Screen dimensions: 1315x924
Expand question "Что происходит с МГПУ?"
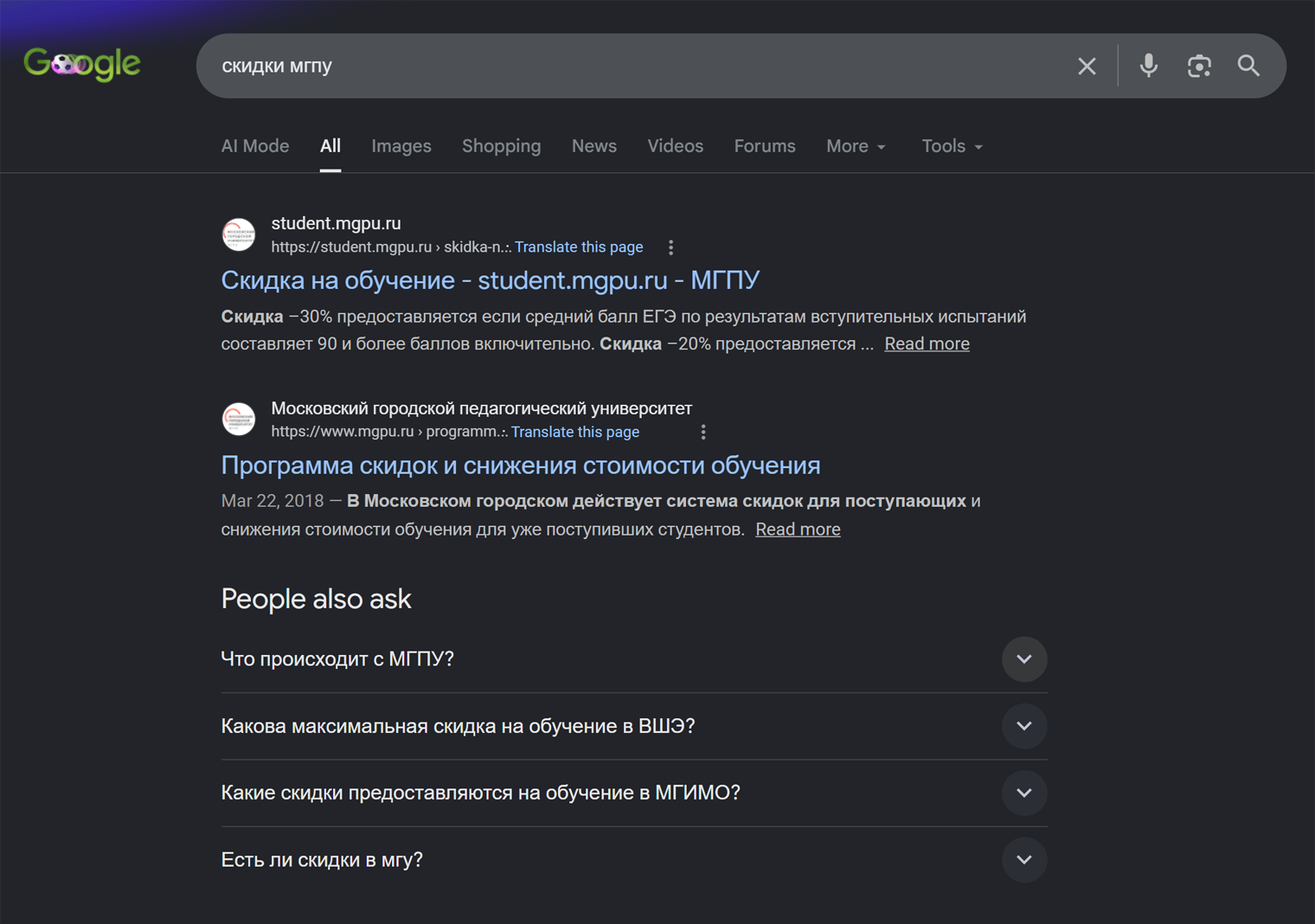[634, 659]
